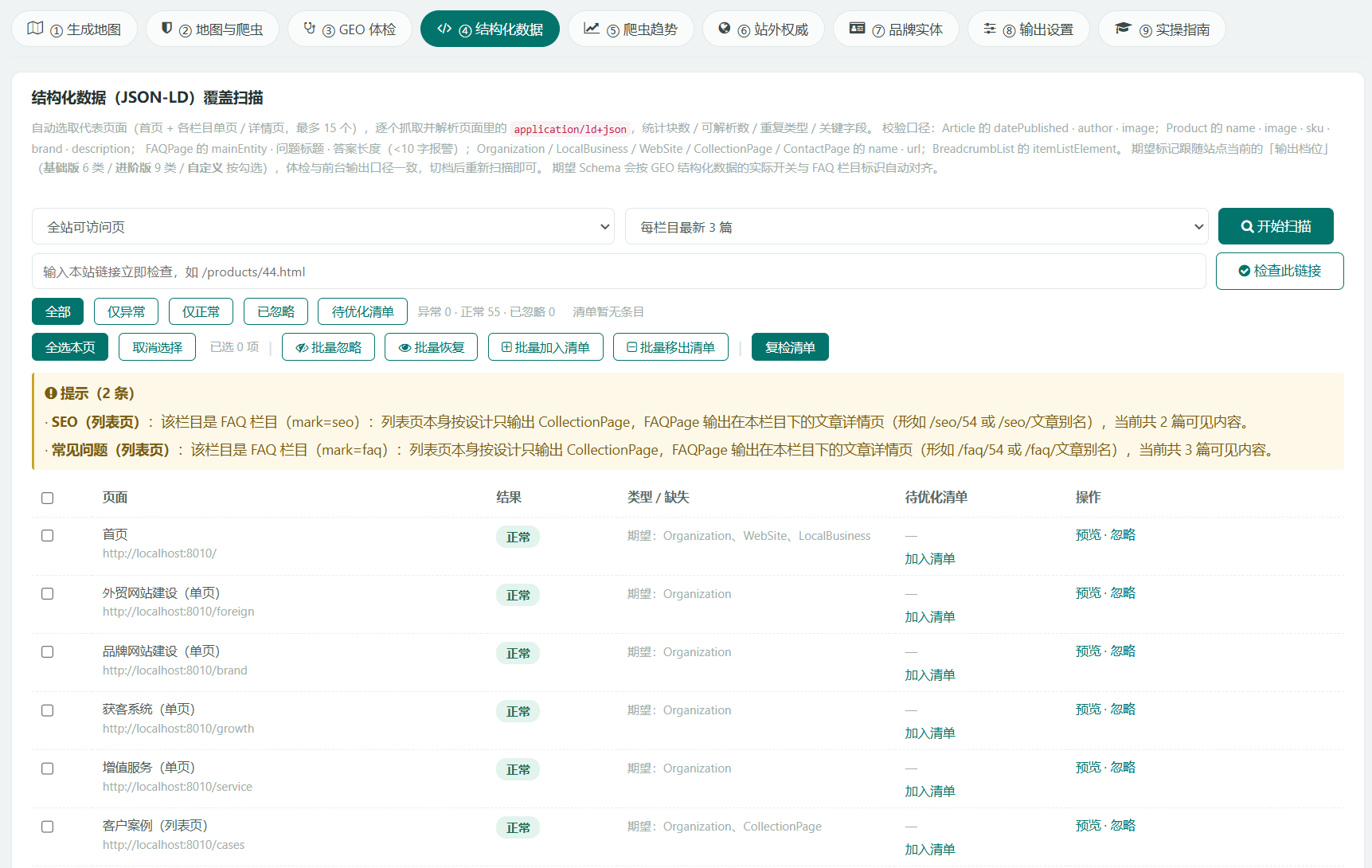
Task: Check the 首页 row checkbox
Action: tap(48, 535)
